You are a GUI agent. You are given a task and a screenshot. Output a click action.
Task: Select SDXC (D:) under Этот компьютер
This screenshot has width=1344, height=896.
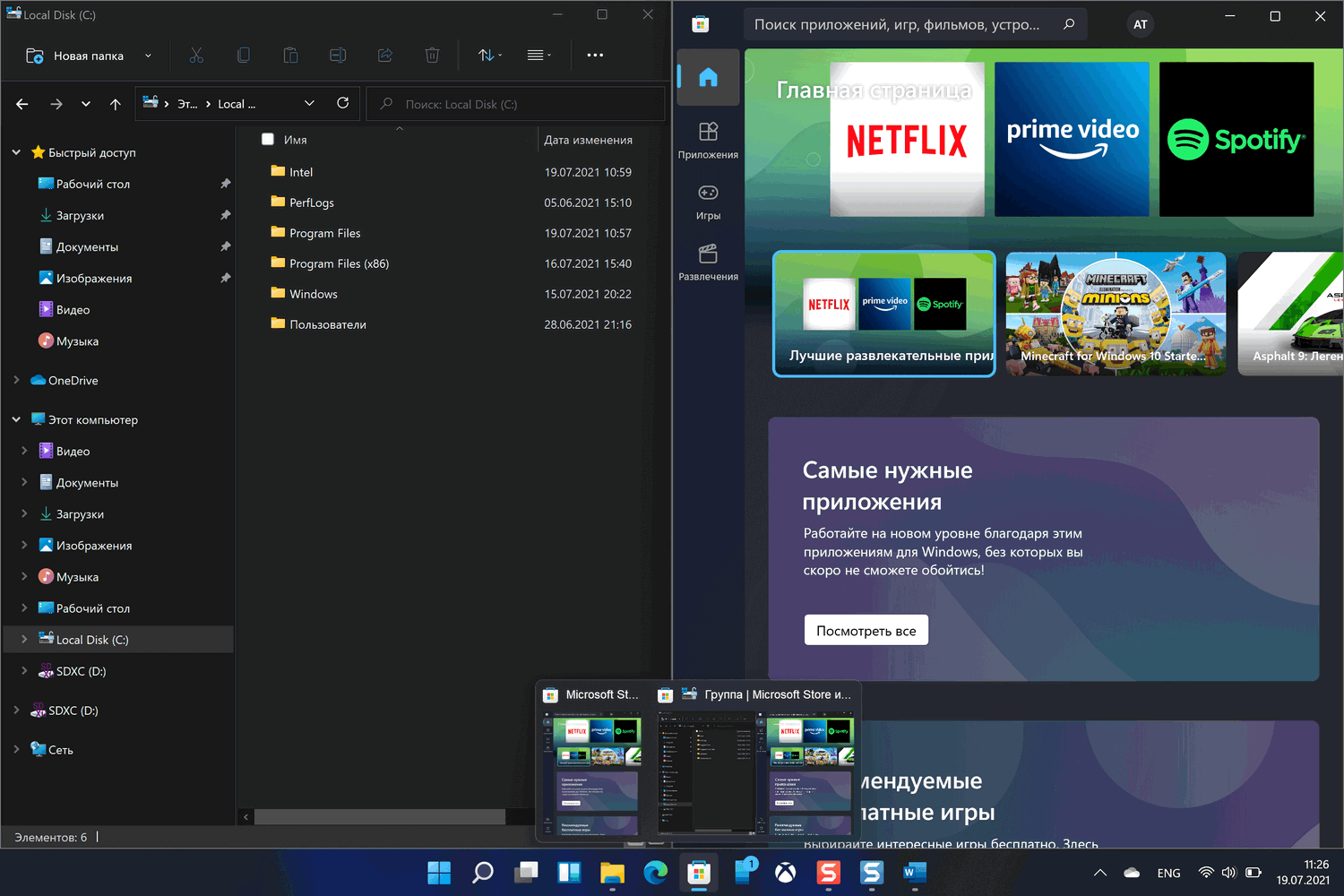81,671
